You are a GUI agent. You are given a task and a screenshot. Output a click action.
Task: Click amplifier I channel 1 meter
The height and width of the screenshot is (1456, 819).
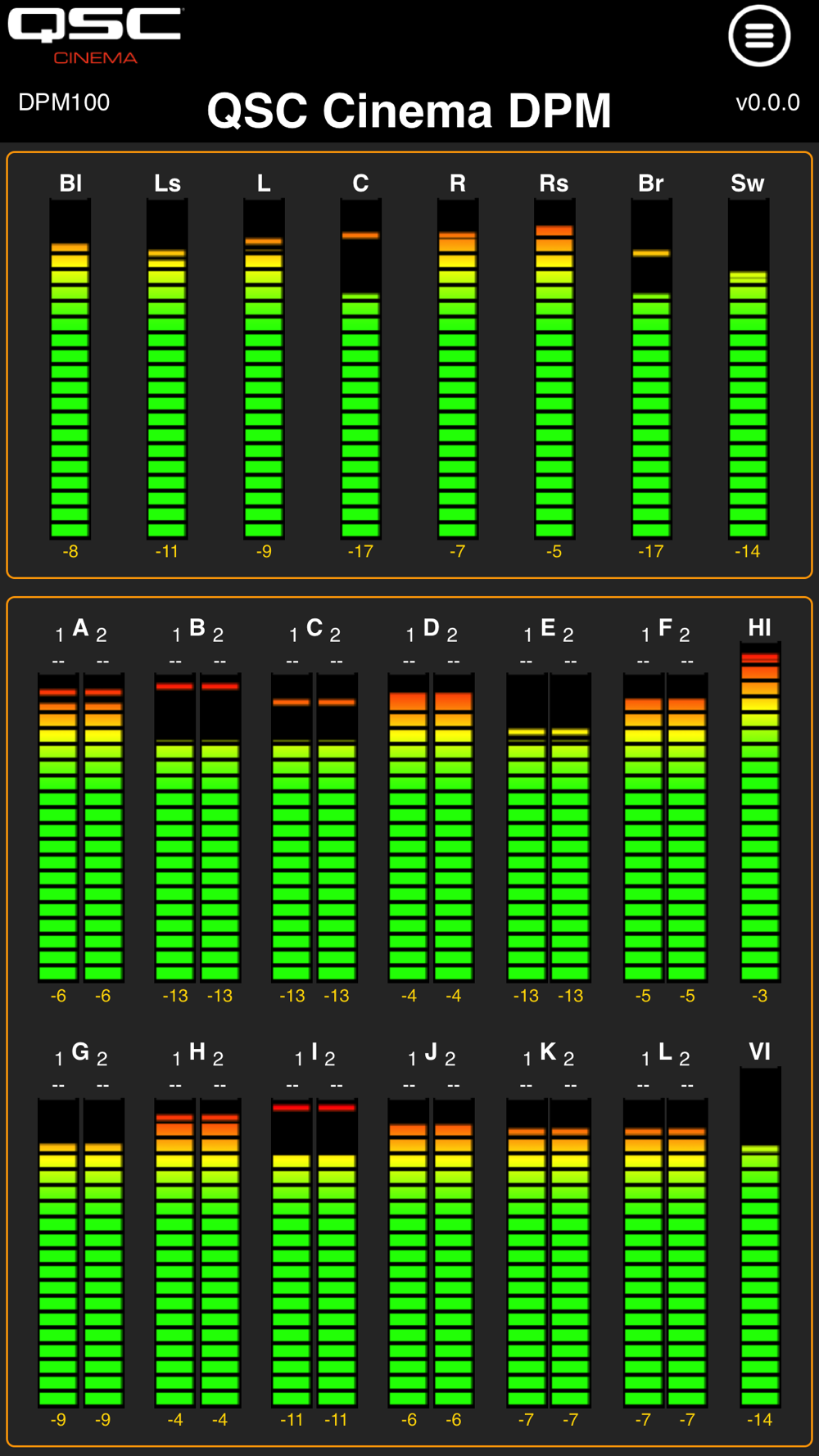tap(292, 1253)
